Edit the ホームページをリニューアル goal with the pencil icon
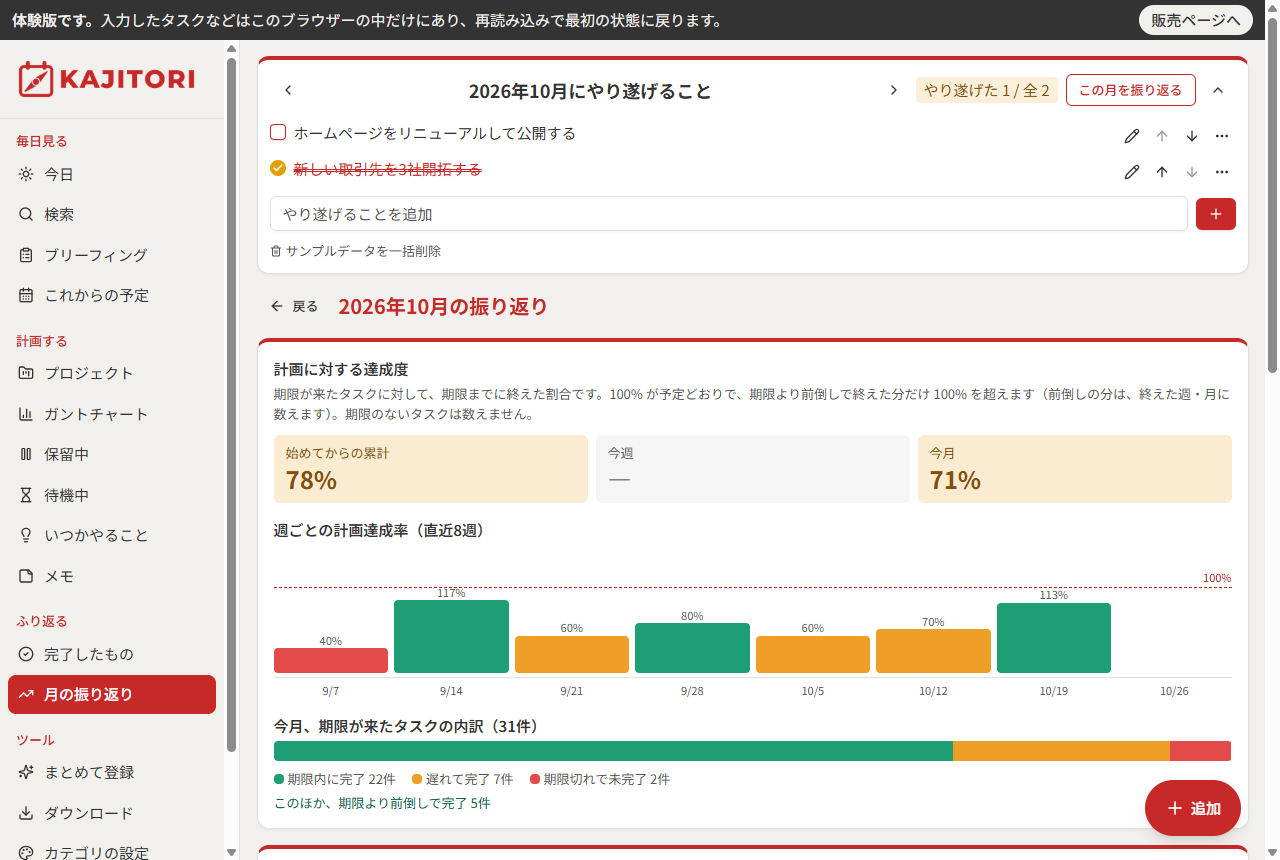The width and height of the screenshot is (1280, 860). [1132, 136]
